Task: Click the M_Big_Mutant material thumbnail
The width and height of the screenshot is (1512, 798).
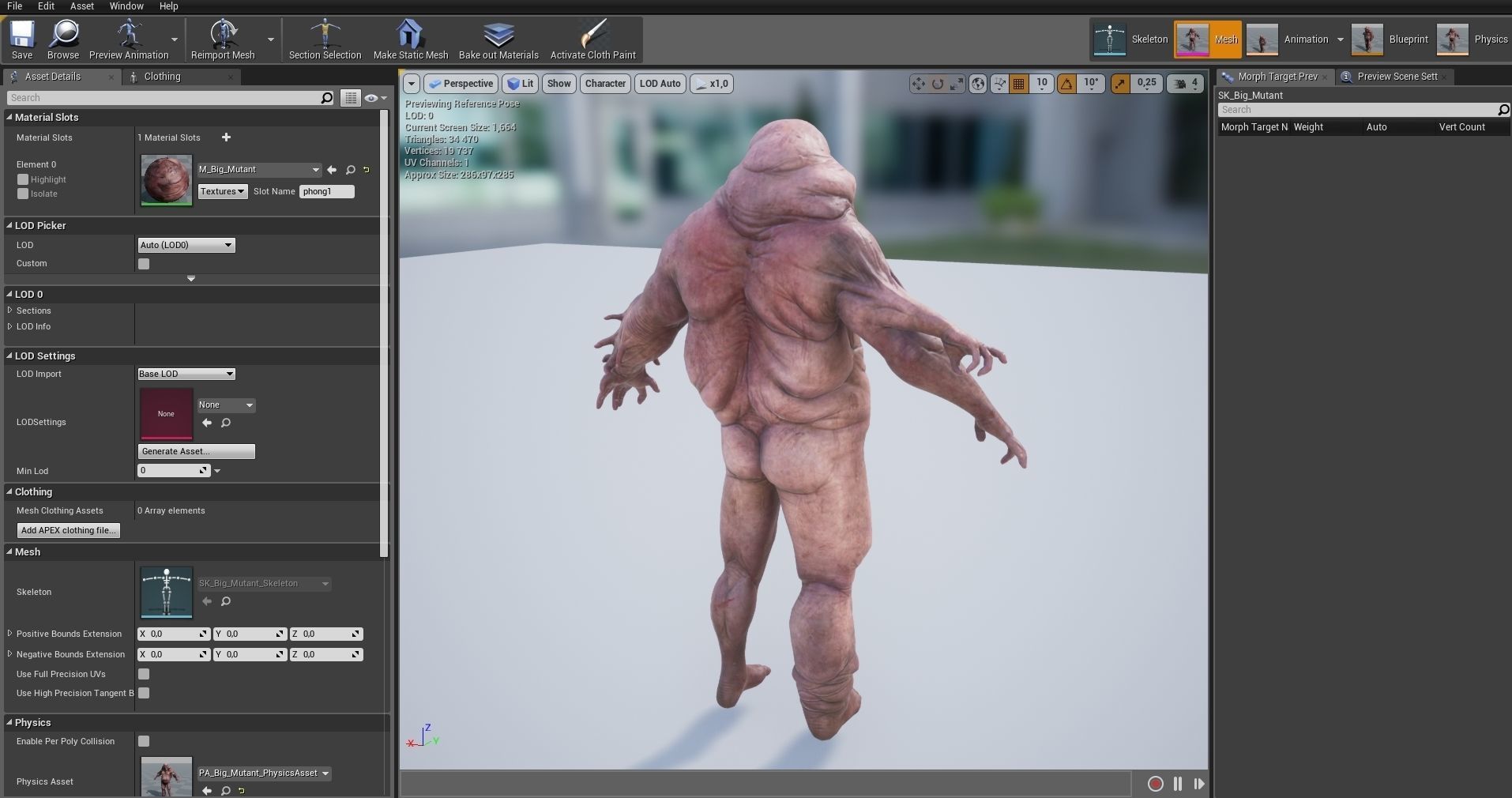Action: coord(166,180)
